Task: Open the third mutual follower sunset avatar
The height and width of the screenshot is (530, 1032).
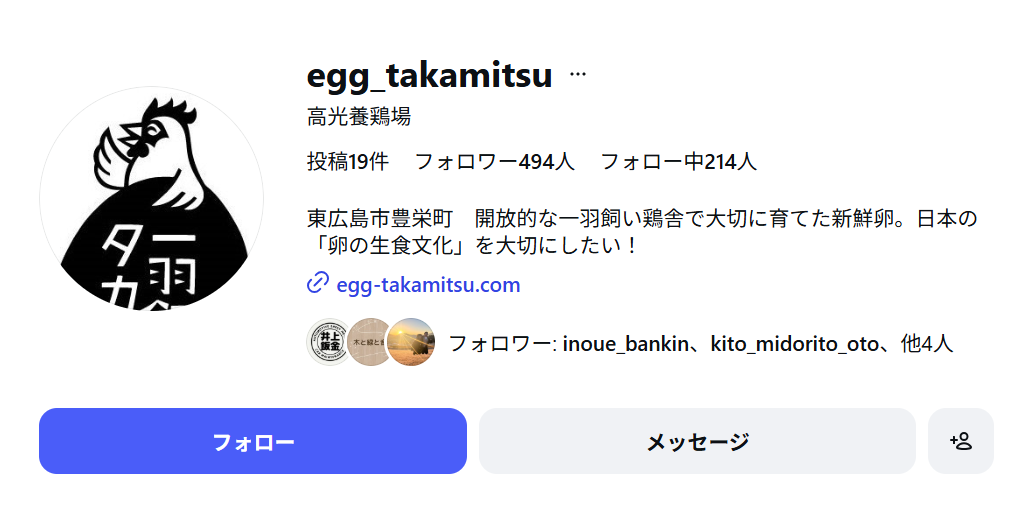Action: click(411, 342)
